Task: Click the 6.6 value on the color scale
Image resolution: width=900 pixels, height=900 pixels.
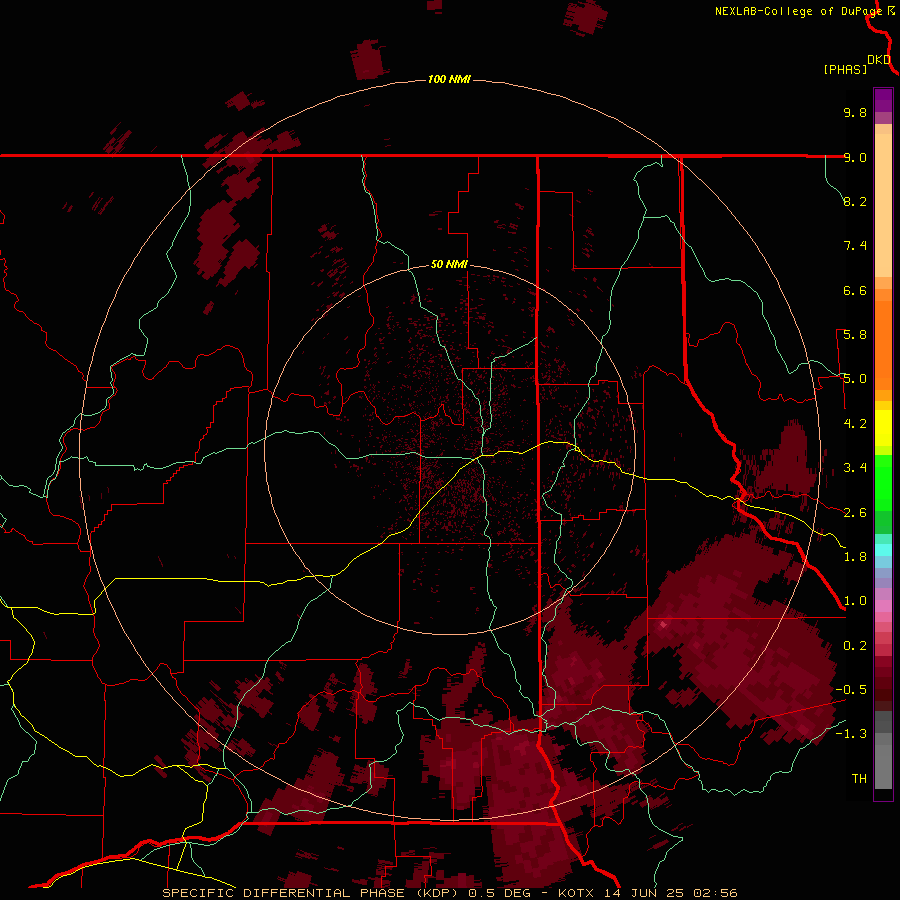Action: tap(855, 290)
